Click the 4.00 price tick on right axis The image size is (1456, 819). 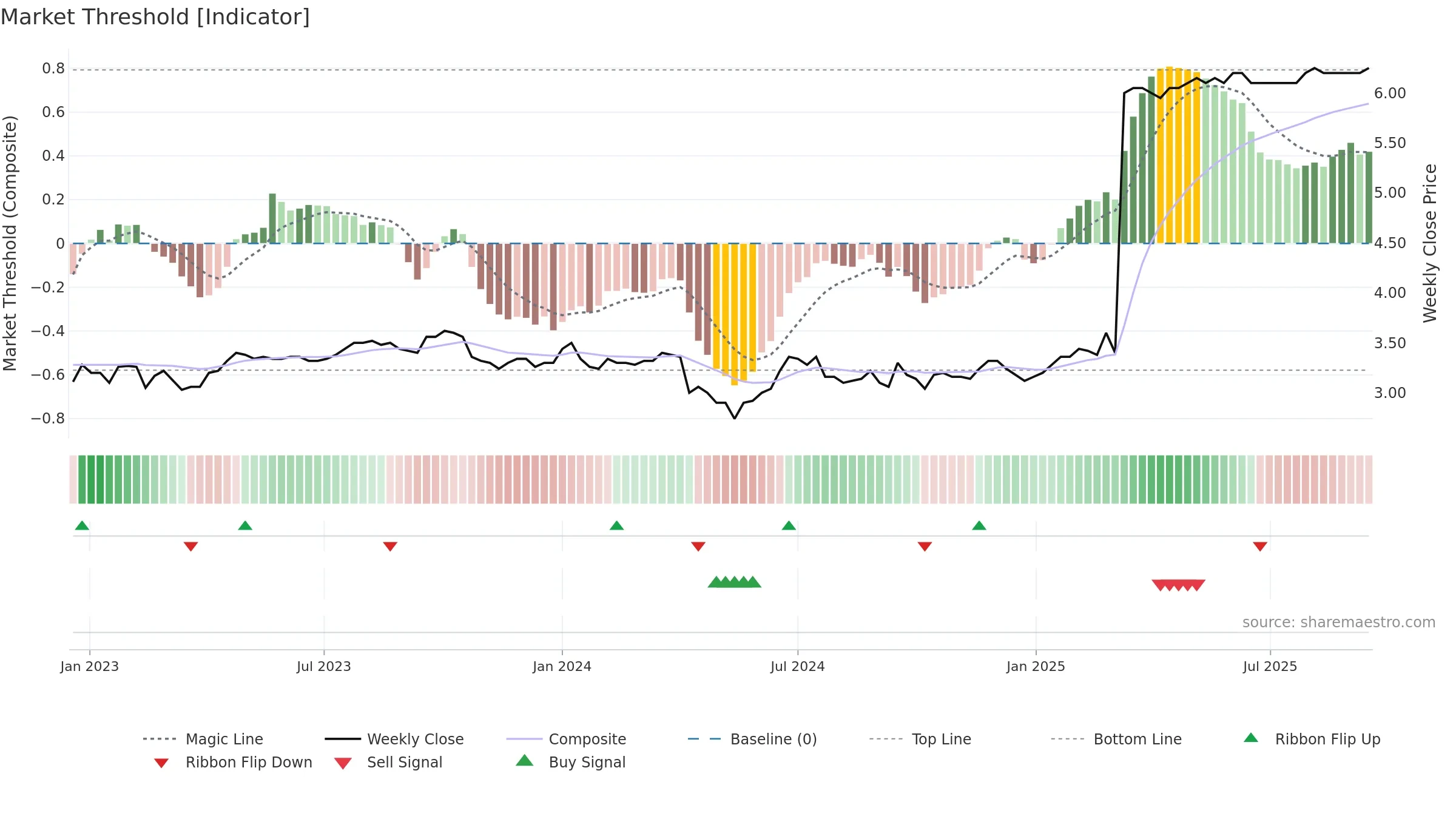point(1390,293)
